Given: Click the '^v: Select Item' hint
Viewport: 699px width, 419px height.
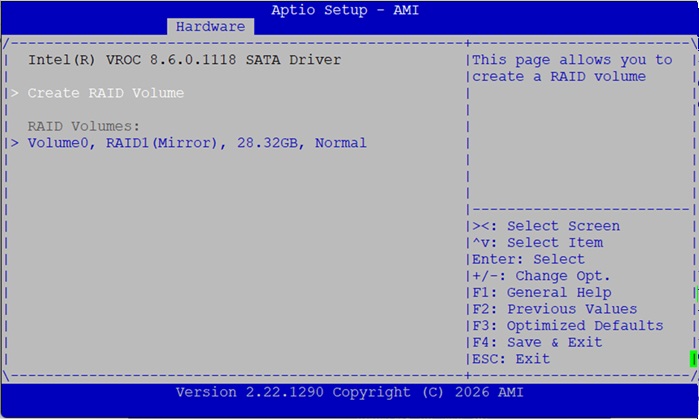Looking at the screenshot, I should tap(538, 242).
